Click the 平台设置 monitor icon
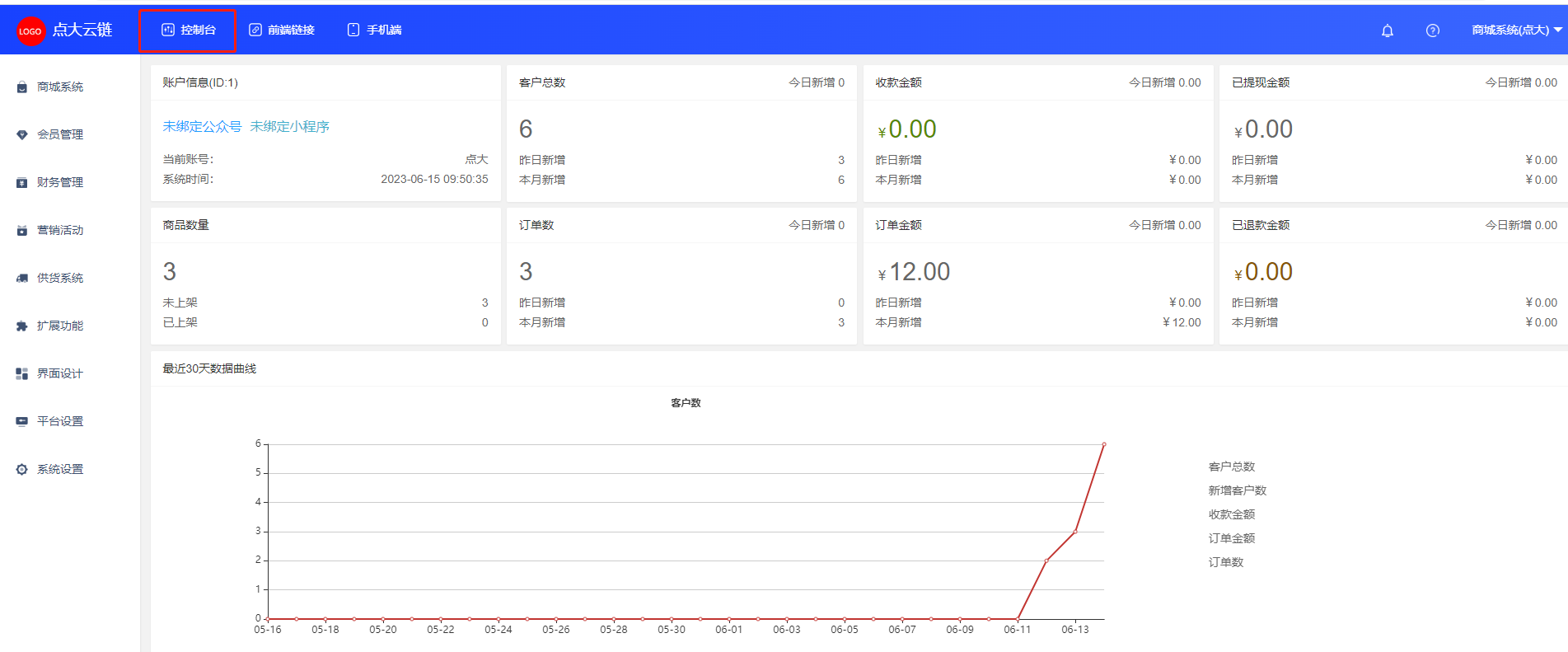The width and height of the screenshot is (1568, 652). click(x=22, y=421)
